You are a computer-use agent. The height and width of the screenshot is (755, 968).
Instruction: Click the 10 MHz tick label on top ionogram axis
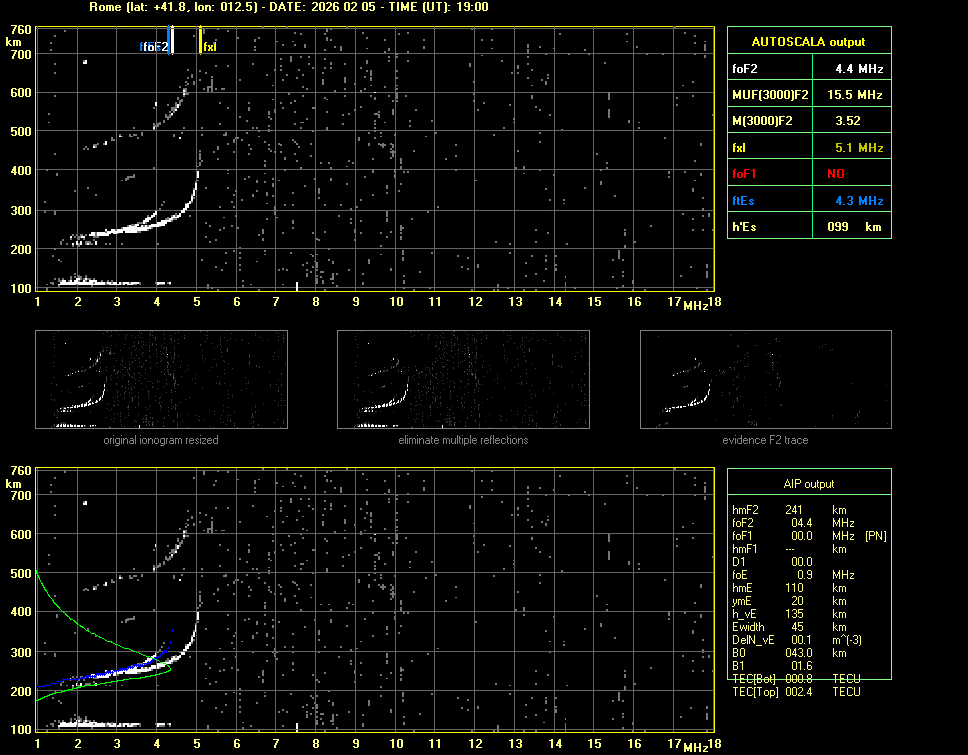[396, 302]
